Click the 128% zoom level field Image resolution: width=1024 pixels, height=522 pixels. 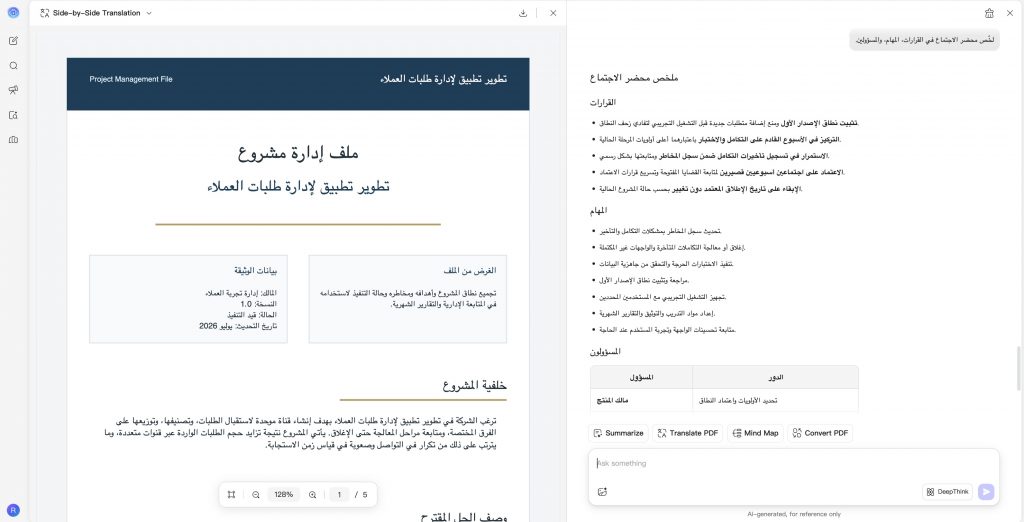click(283, 495)
